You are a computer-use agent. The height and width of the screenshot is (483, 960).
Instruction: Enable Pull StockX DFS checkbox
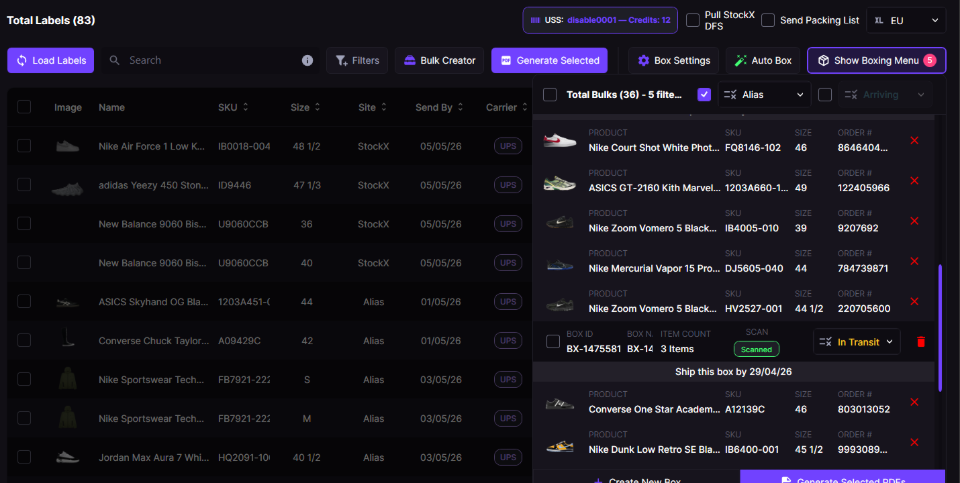(693, 20)
